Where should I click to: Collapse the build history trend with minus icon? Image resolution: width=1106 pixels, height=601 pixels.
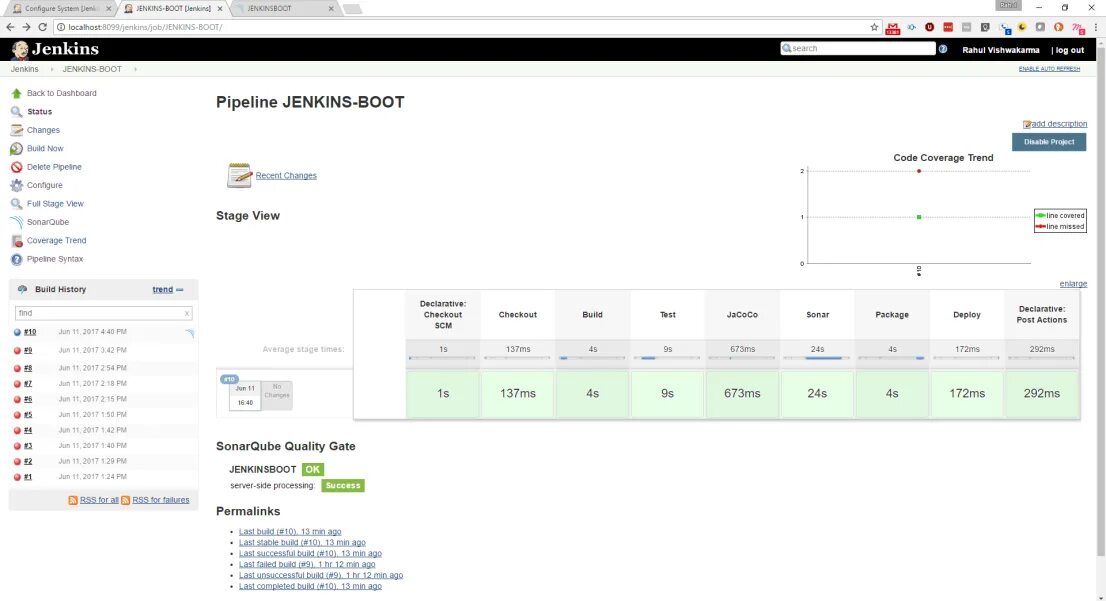point(180,290)
